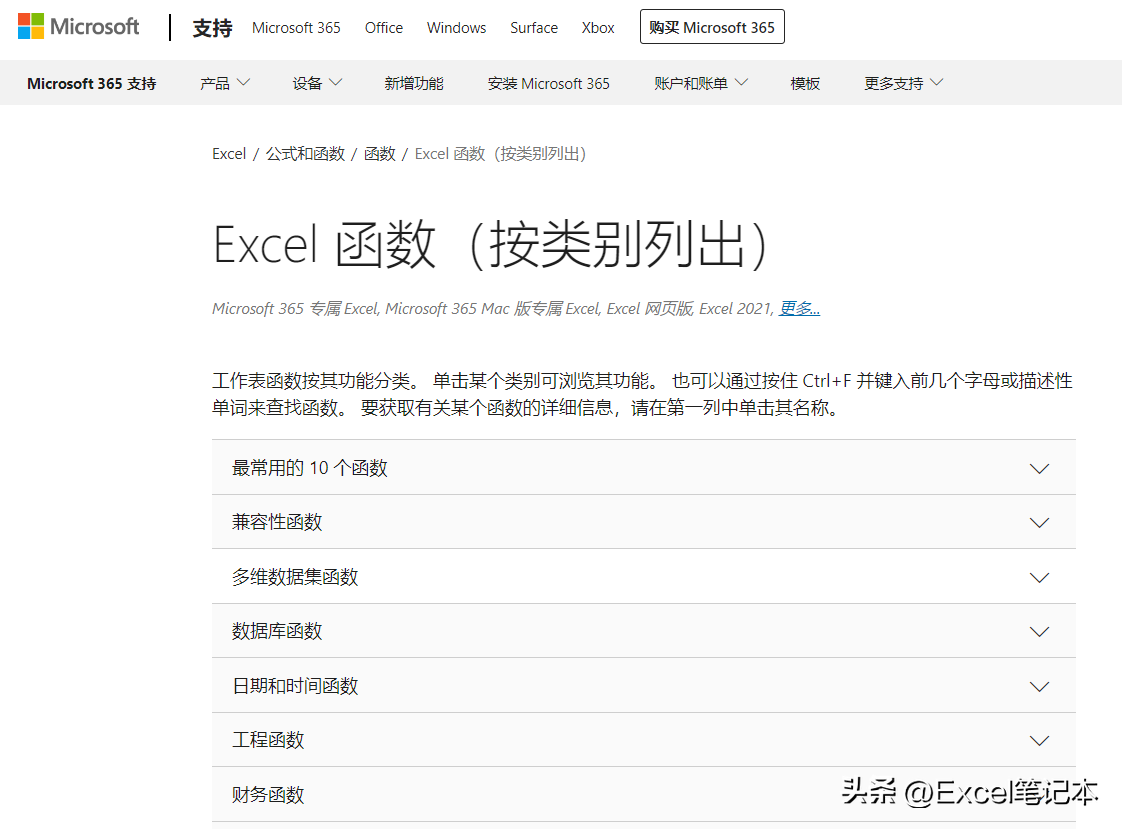
Task: Expand the 多维数据集函数 section
Action: point(644,577)
